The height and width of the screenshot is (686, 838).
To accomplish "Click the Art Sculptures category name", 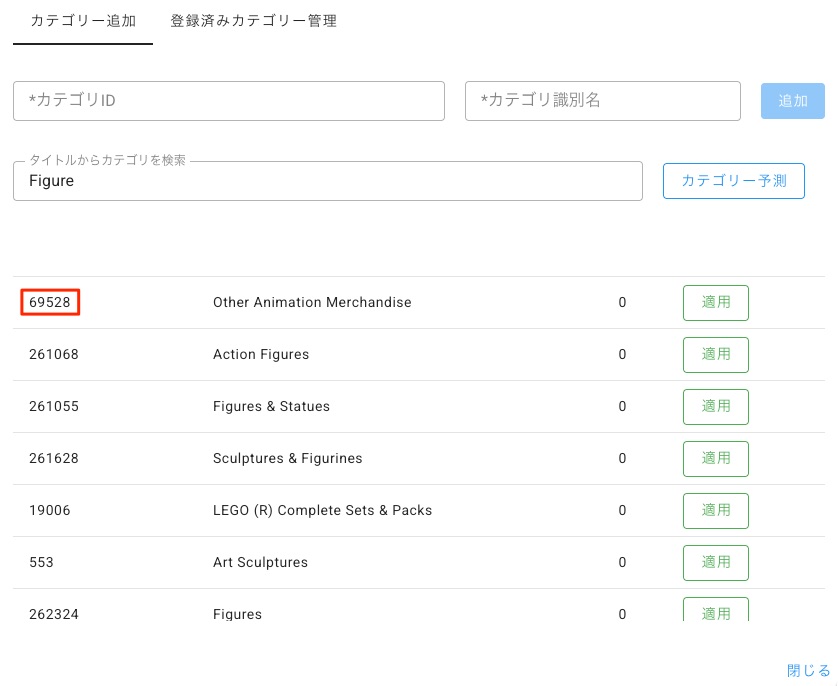I will tap(260, 562).
